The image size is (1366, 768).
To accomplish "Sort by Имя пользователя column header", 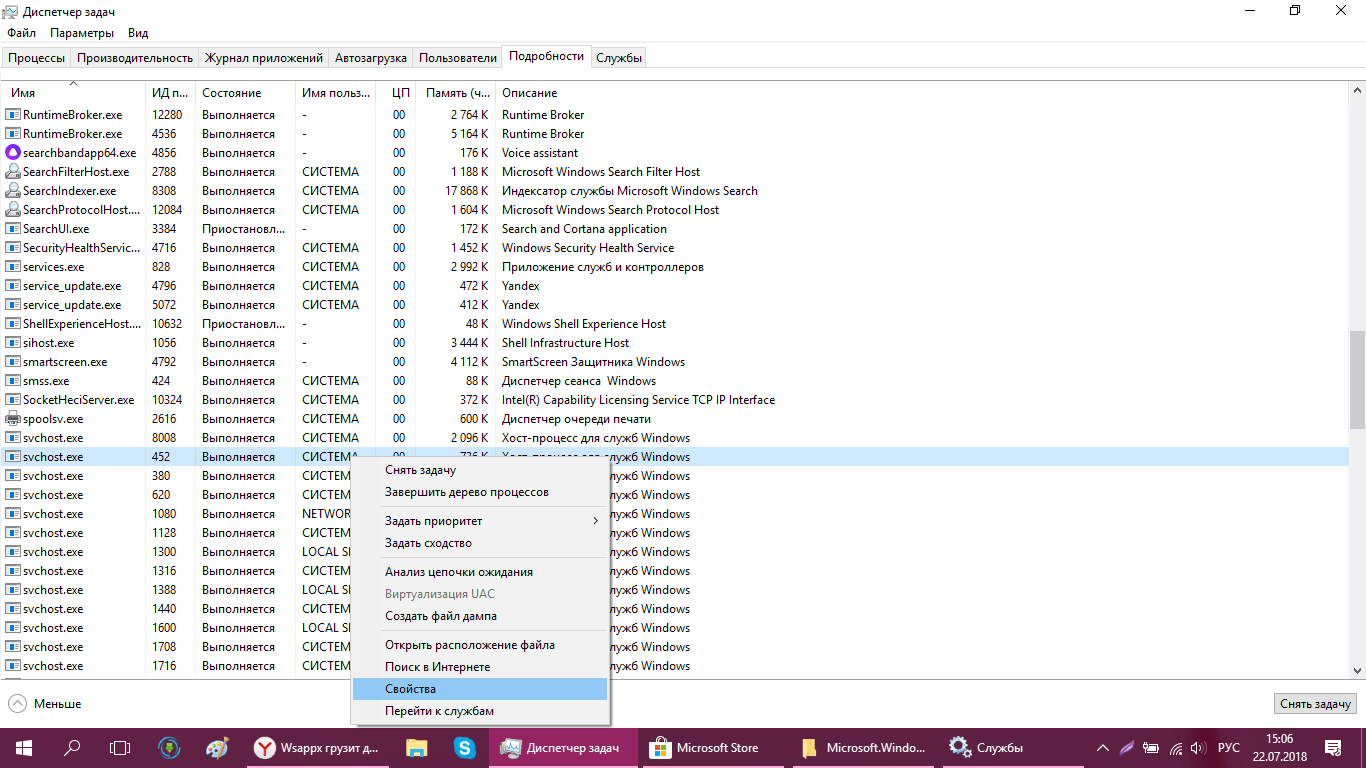I will 335,93.
